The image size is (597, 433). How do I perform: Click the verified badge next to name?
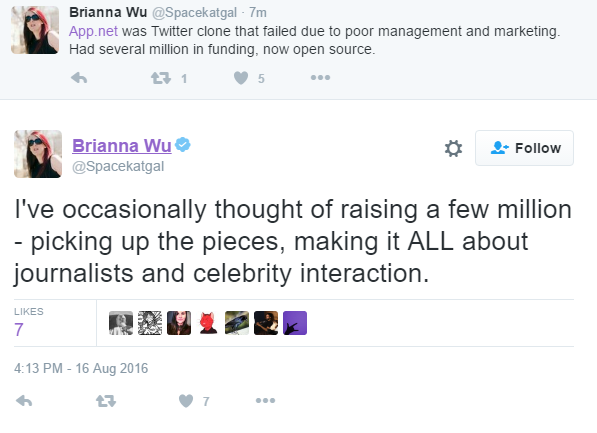click(x=183, y=145)
